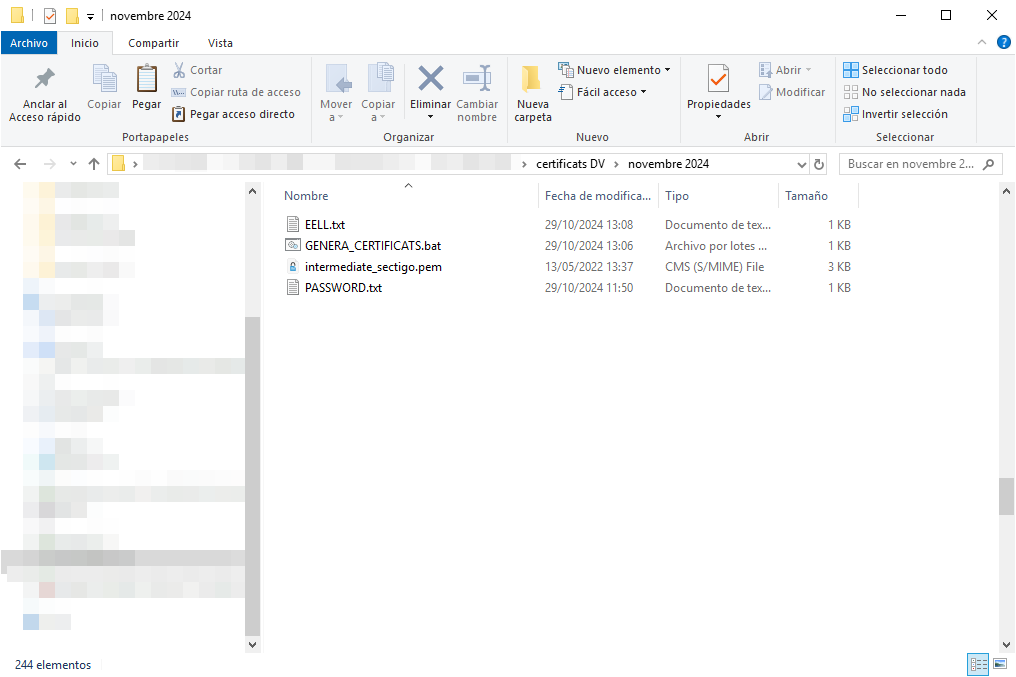The width and height of the screenshot is (1016, 677).
Task: Open the blue Help question mark
Action: 1003,43
